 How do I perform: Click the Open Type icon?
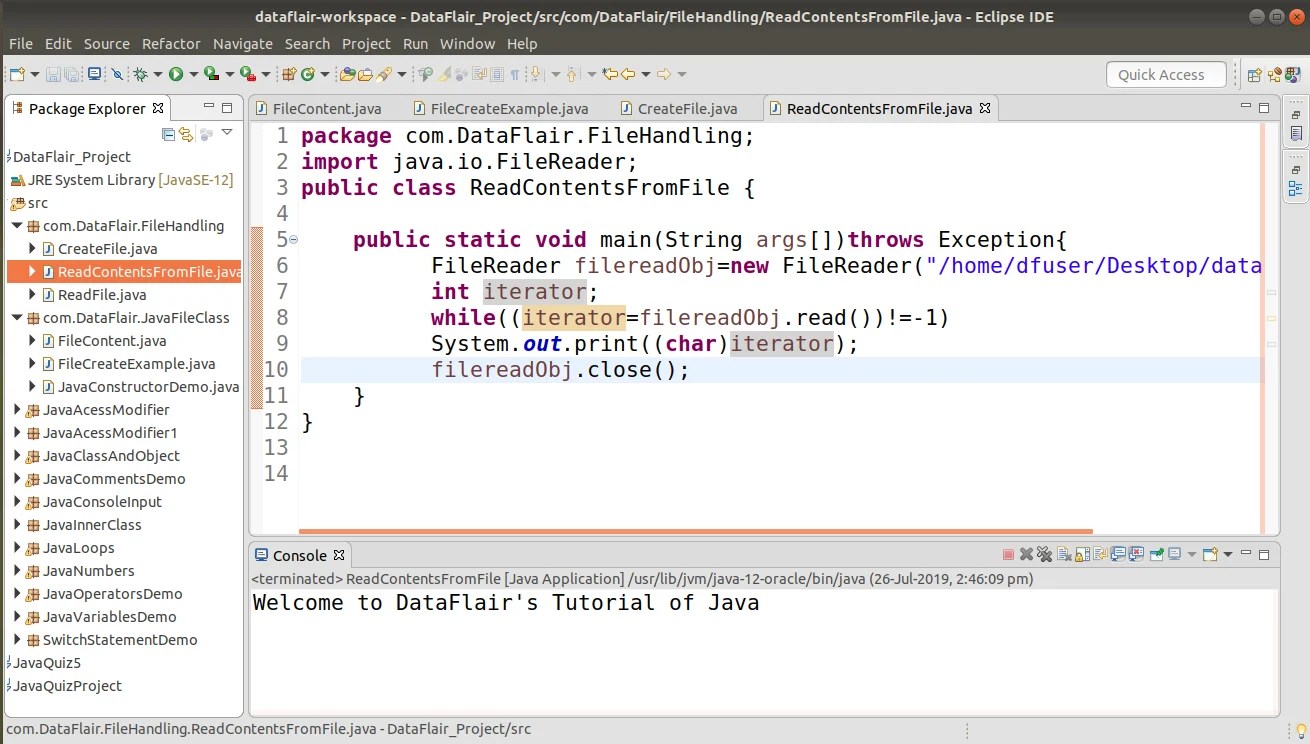pyautogui.click(x=347, y=74)
